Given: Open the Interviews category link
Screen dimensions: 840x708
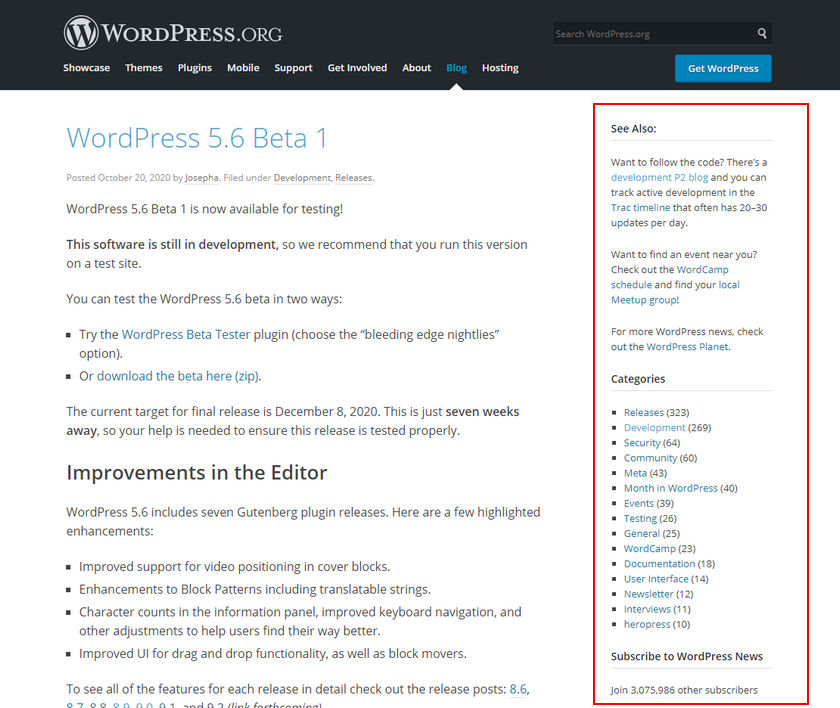Looking at the screenshot, I should click(647, 609).
